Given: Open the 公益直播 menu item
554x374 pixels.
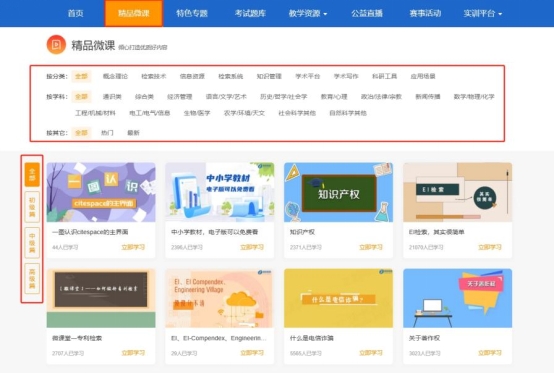Looking at the screenshot, I should (x=367, y=13).
